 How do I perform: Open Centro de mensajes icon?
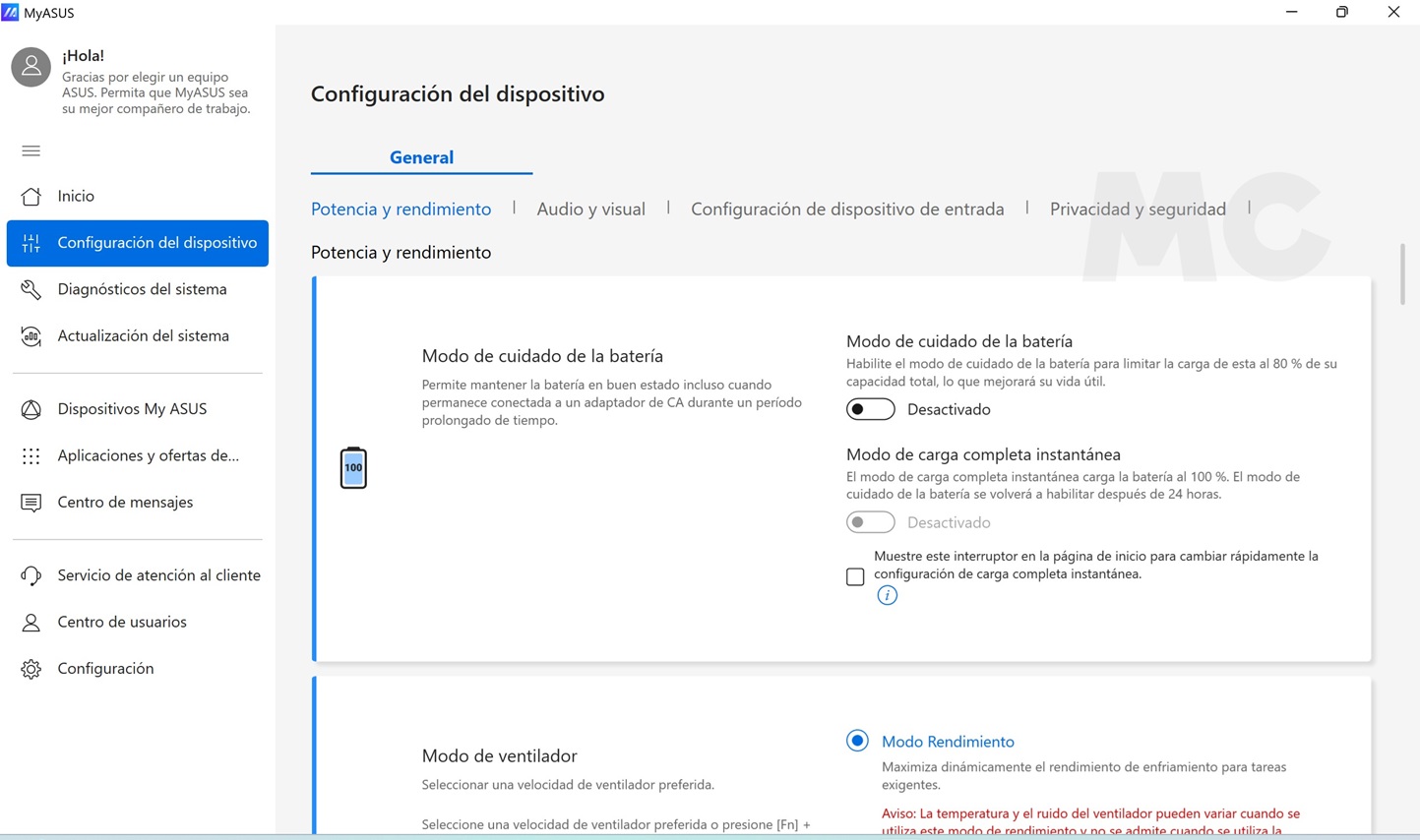tap(31, 503)
